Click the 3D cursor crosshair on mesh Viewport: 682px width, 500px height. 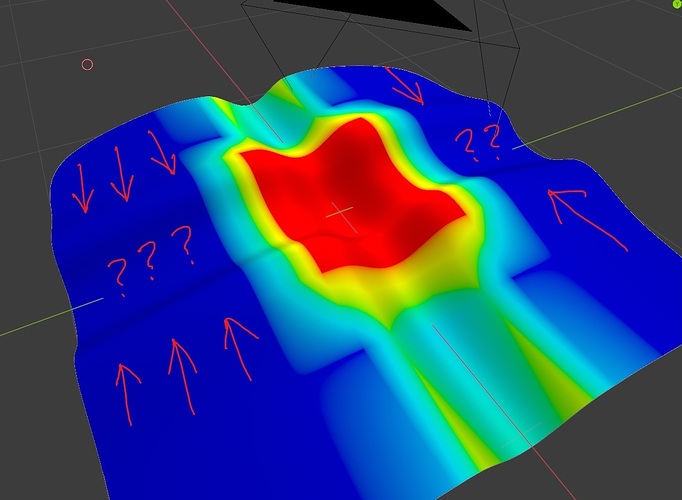[x=341, y=216]
